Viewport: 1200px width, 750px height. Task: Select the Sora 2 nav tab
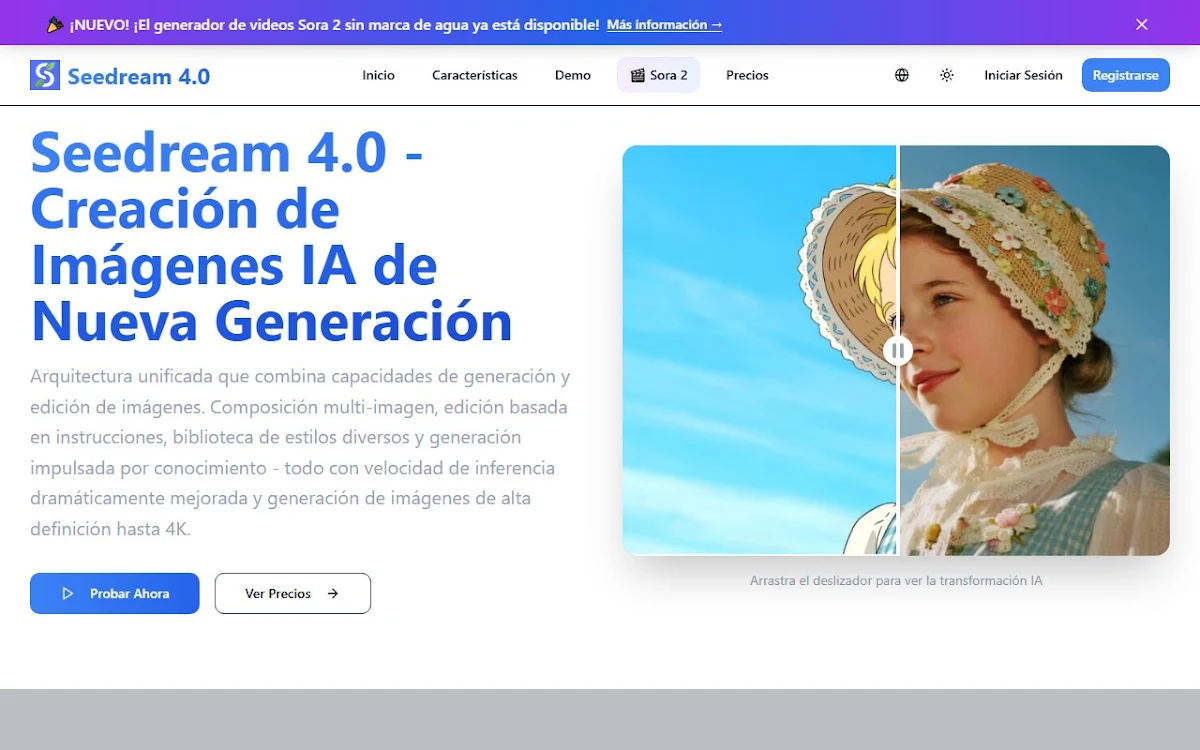[659, 75]
